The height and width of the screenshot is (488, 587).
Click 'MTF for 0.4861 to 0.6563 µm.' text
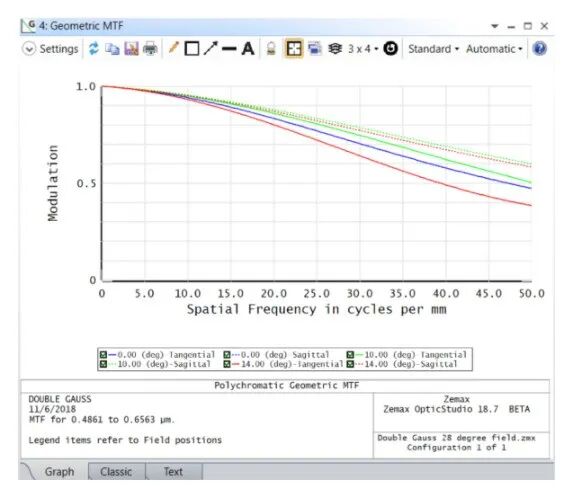click(x=101, y=420)
